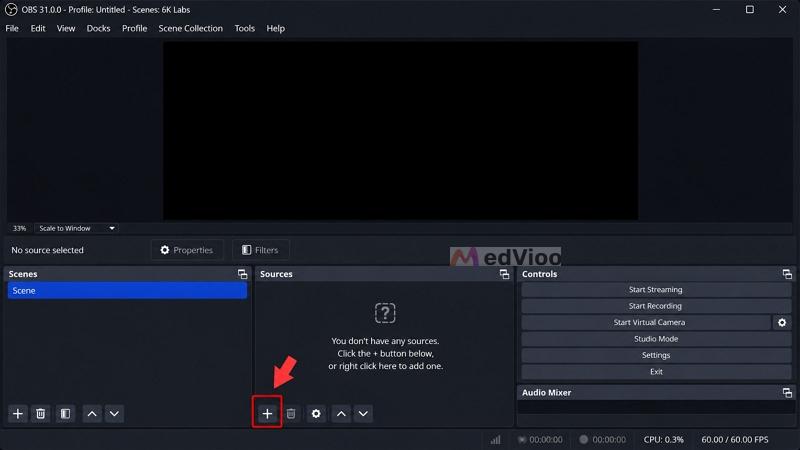
Task: Click the Exit button
Action: (656, 371)
